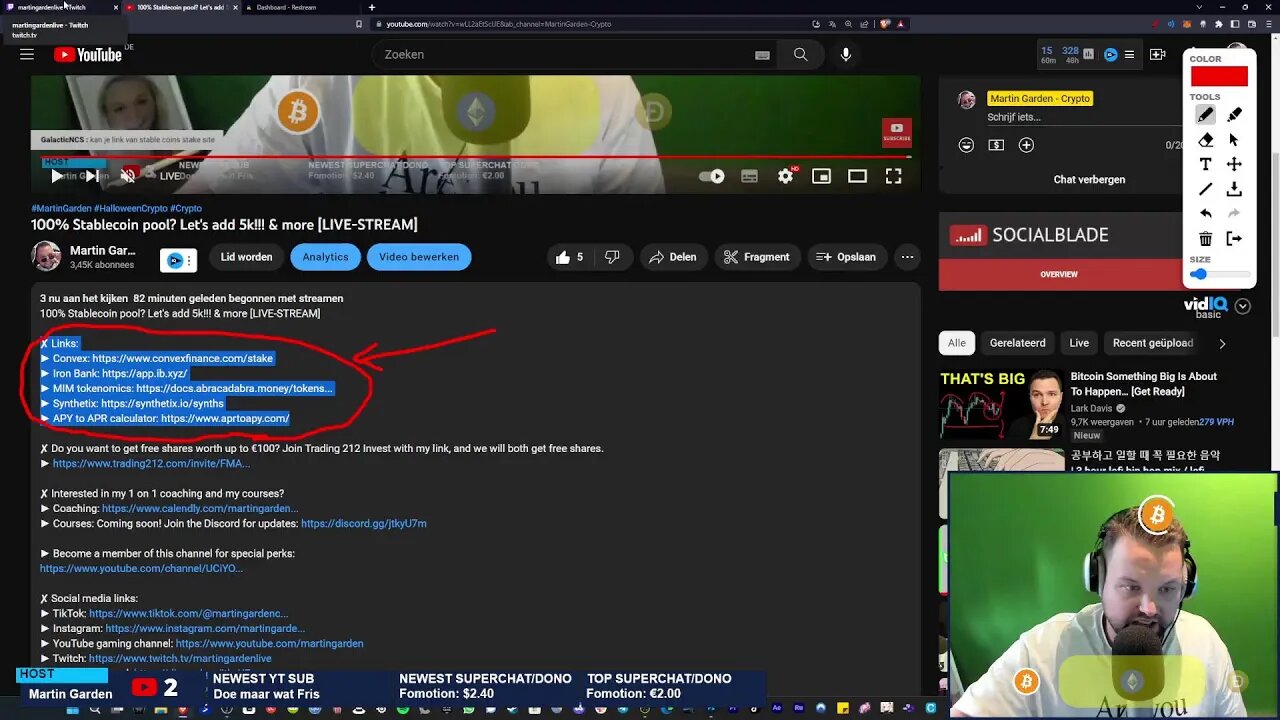Select the Alle filter chip
Image resolution: width=1280 pixels, height=720 pixels.
point(957,343)
